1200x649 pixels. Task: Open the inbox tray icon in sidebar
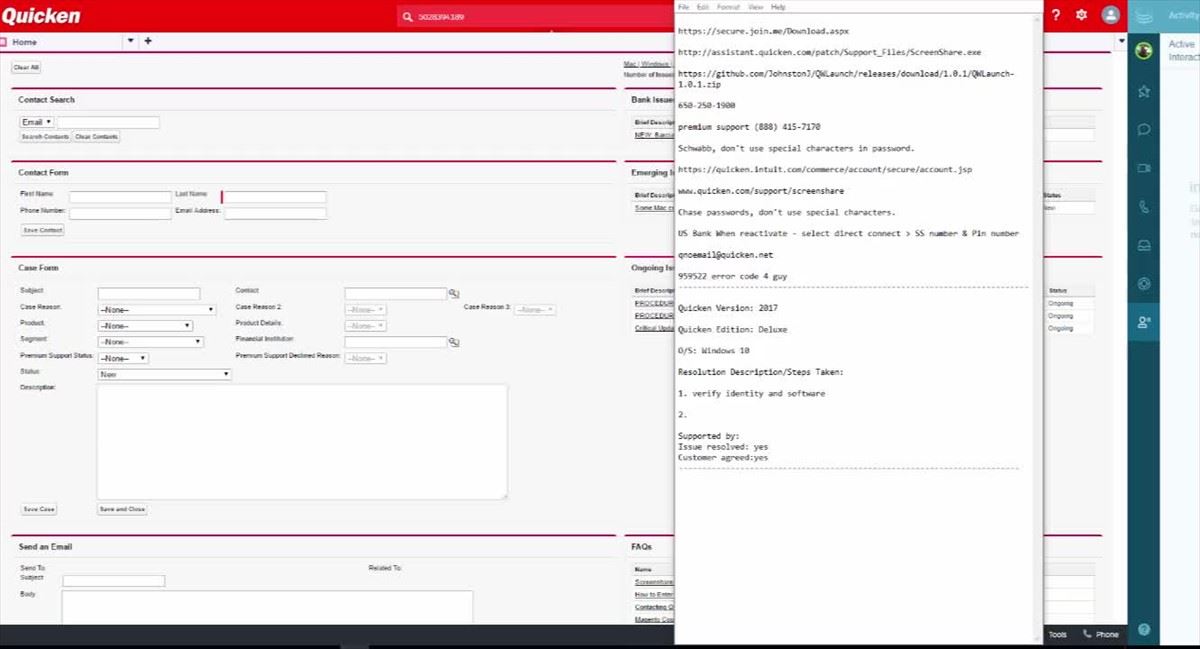coord(1144,245)
